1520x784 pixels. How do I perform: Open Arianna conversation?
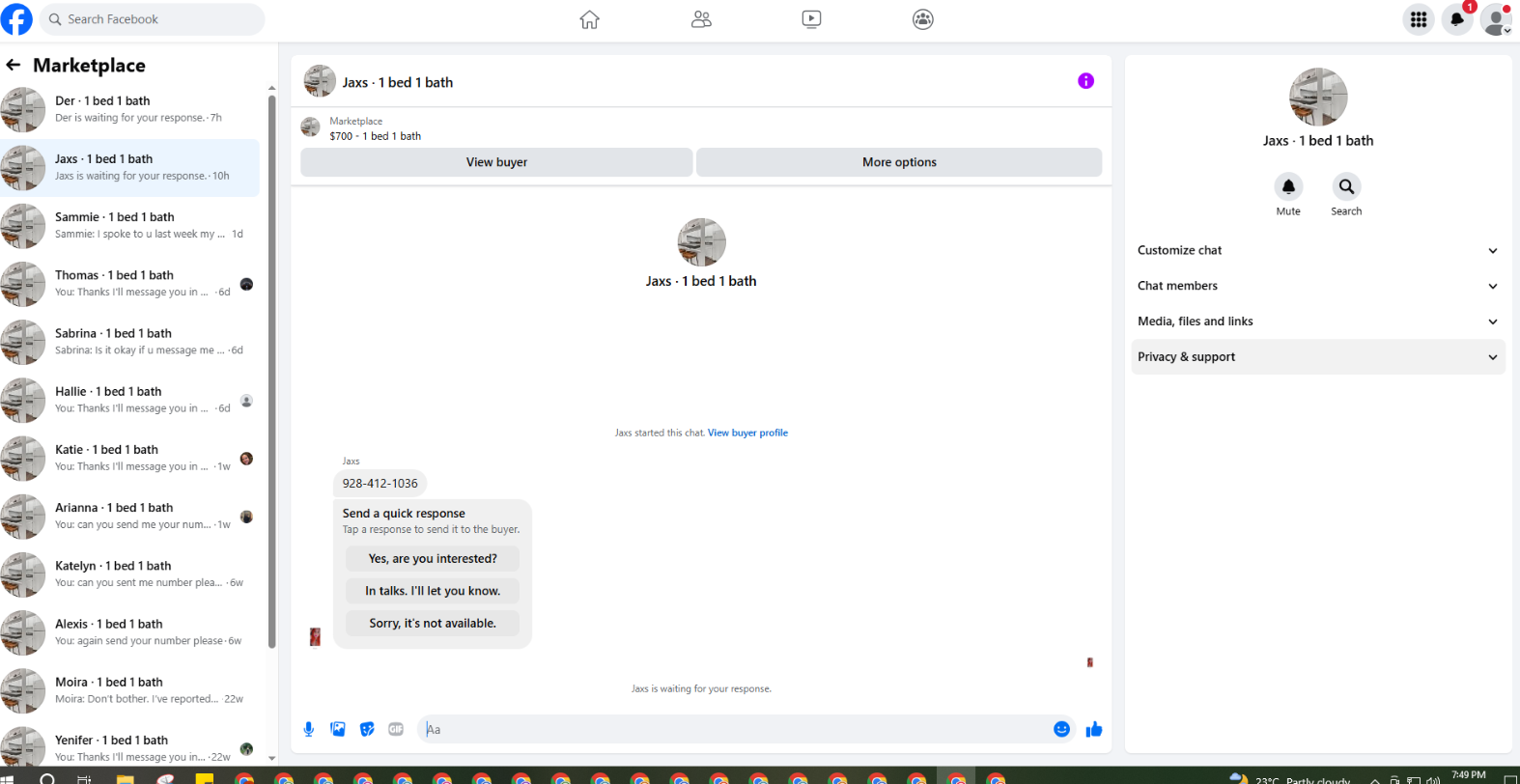(129, 516)
